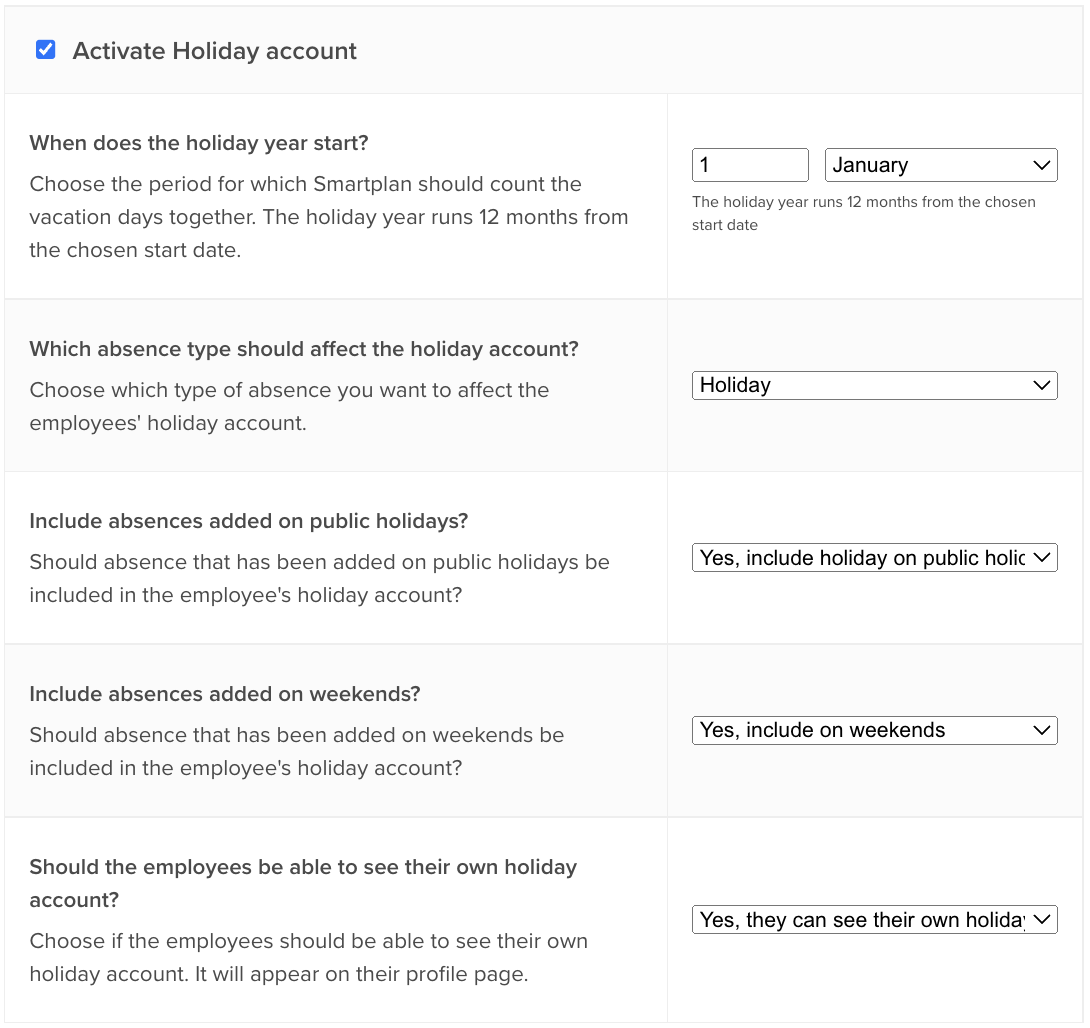
Task: Click the description starting "Choose the period for which Smartplan"
Action: tap(328, 217)
